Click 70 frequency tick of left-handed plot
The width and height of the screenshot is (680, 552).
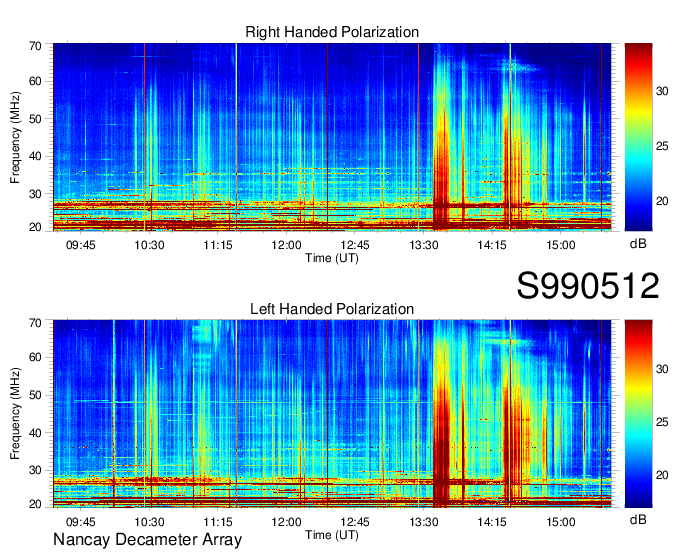click(x=35, y=323)
